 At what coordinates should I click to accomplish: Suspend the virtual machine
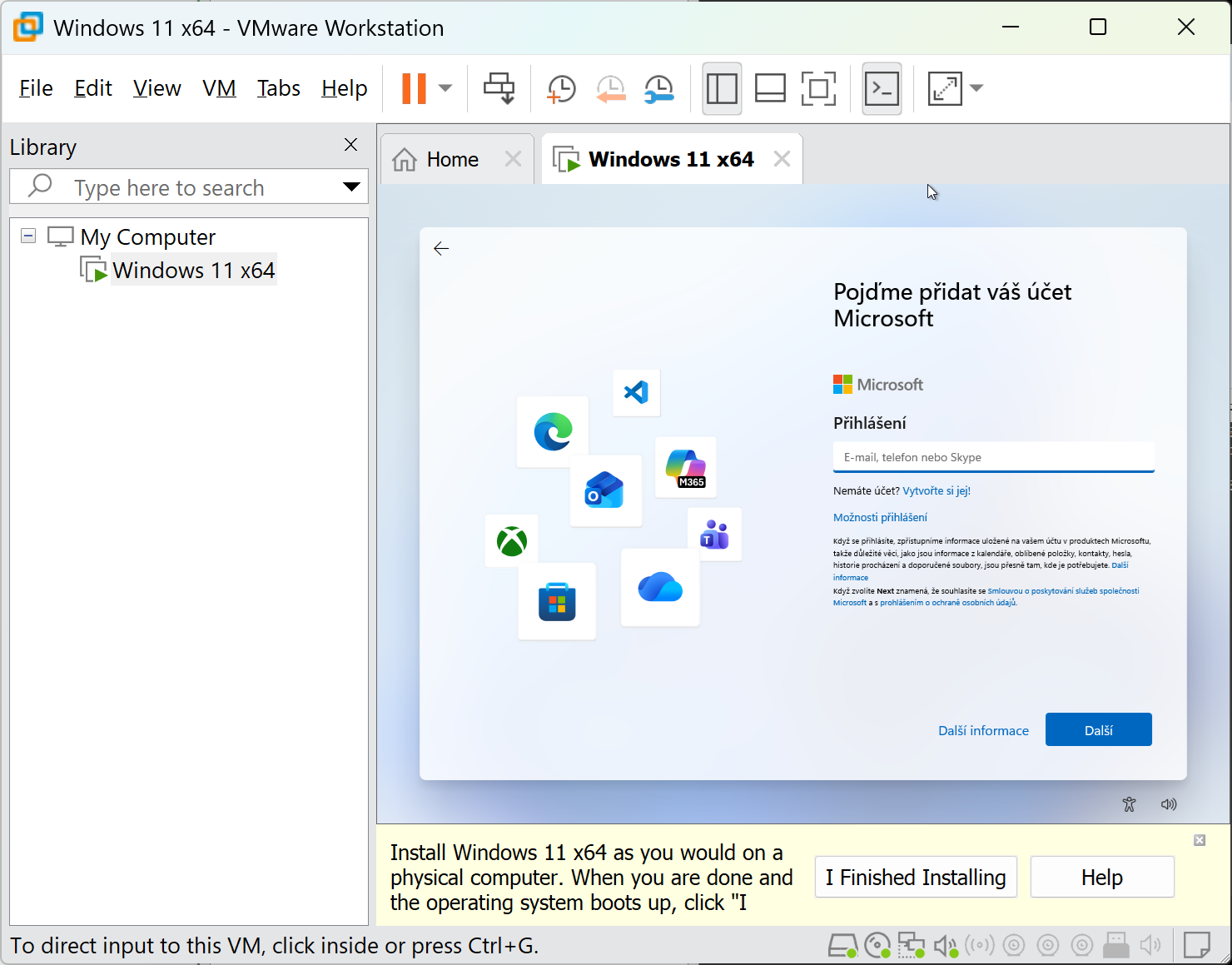click(x=414, y=87)
